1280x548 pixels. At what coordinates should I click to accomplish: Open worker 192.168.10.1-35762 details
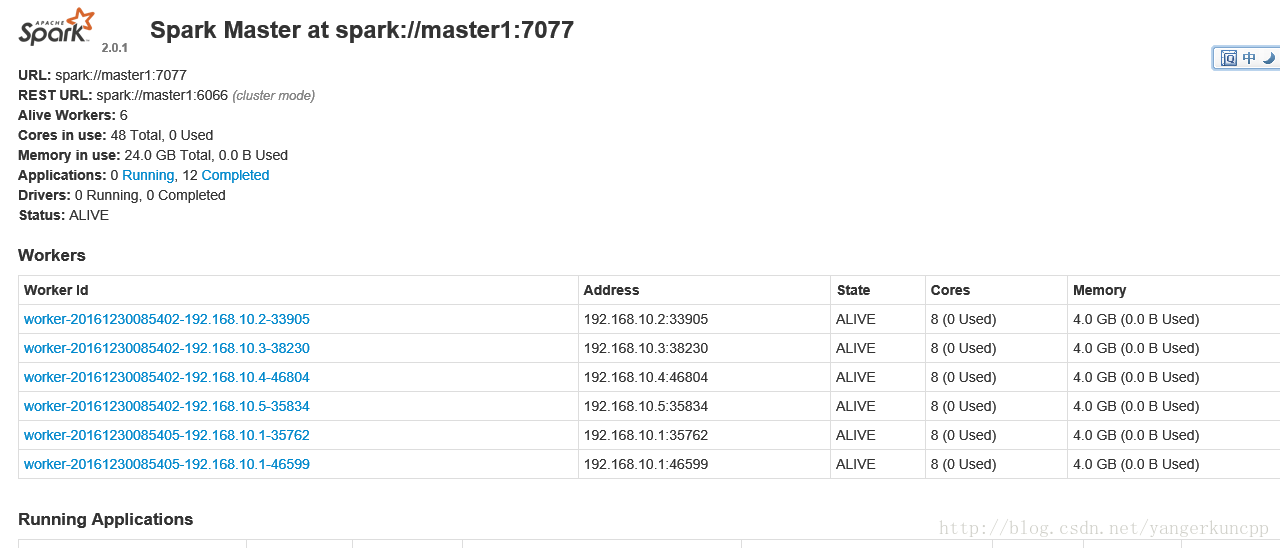click(x=167, y=435)
